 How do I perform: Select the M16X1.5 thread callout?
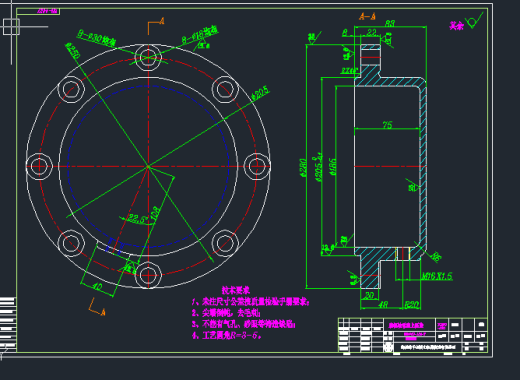tap(437, 276)
